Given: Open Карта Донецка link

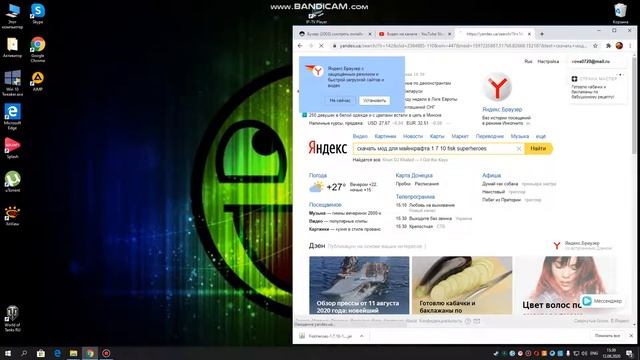Looking at the screenshot, I should click(x=414, y=175).
